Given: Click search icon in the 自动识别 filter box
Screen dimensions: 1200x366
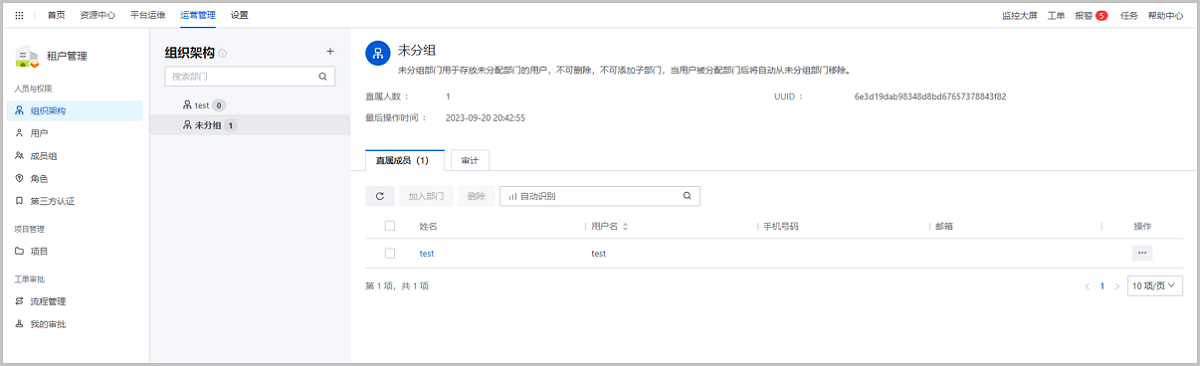Looking at the screenshot, I should (687, 196).
